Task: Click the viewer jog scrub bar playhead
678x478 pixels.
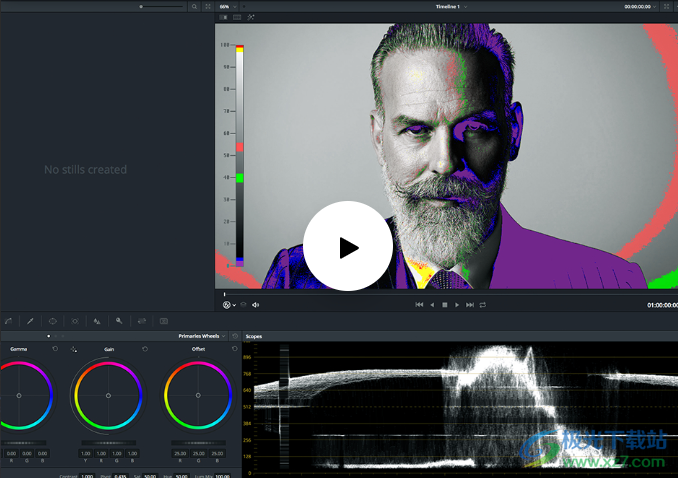Action: (224, 294)
